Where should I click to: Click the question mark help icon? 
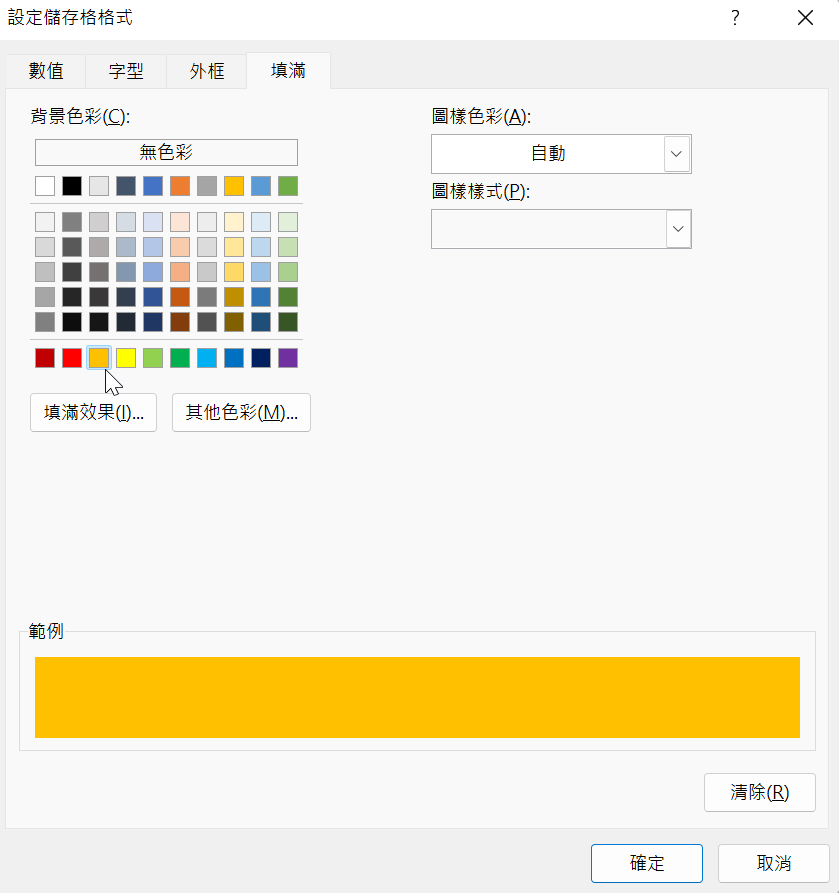[x=735, y=18]
